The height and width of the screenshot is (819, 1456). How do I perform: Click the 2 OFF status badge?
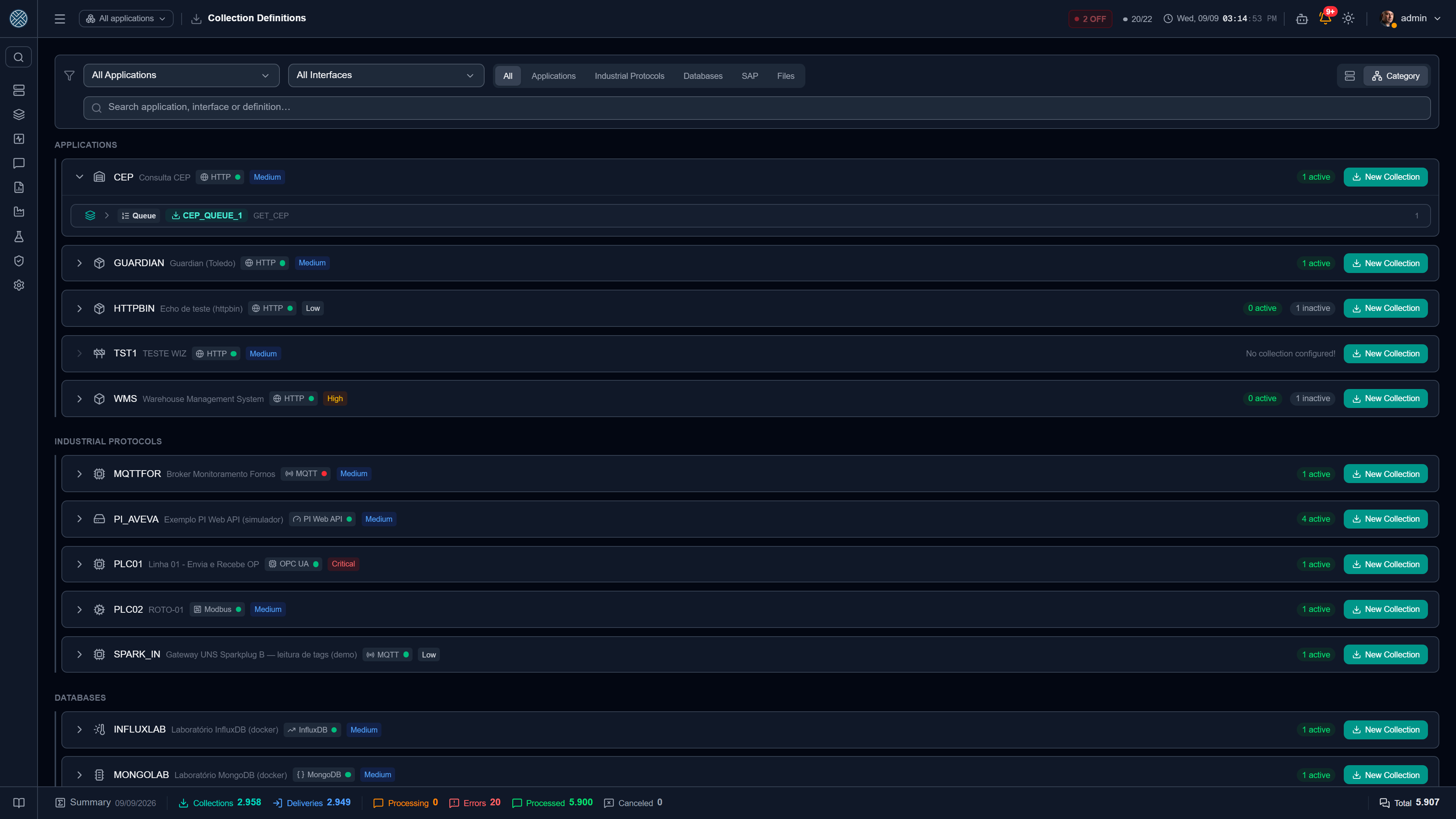(x=1090, y=19)
